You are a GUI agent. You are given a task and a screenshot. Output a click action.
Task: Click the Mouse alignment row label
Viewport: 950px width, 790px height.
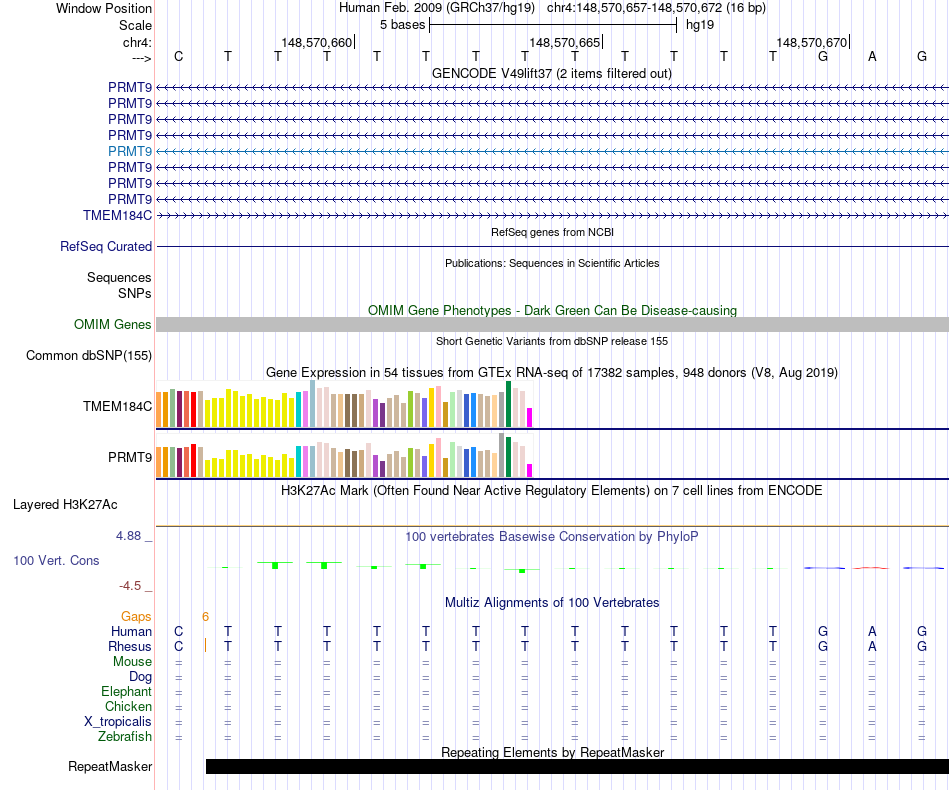coord(132,662)
